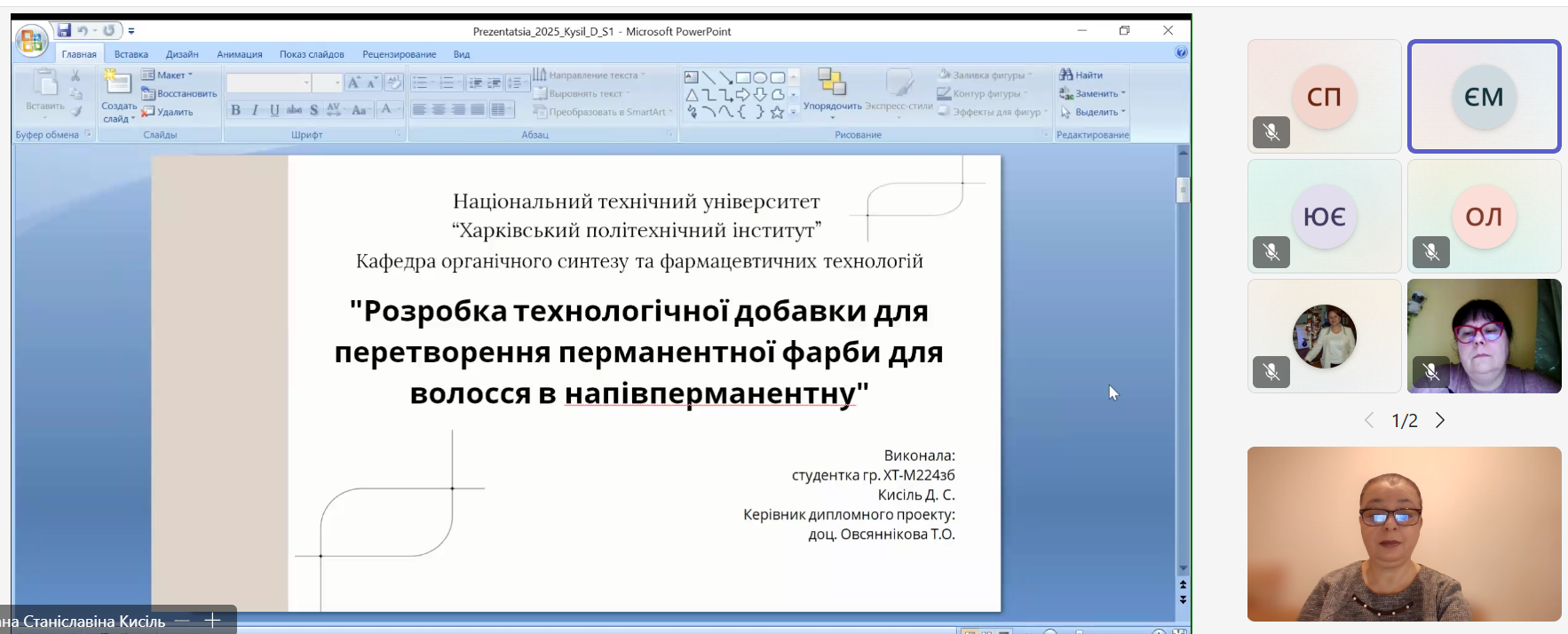The width and height of the screenshot is (1568, 634).
Task: Click the Восстановить slide reset button
Action: pyautogui.click(x=179, y=94)
